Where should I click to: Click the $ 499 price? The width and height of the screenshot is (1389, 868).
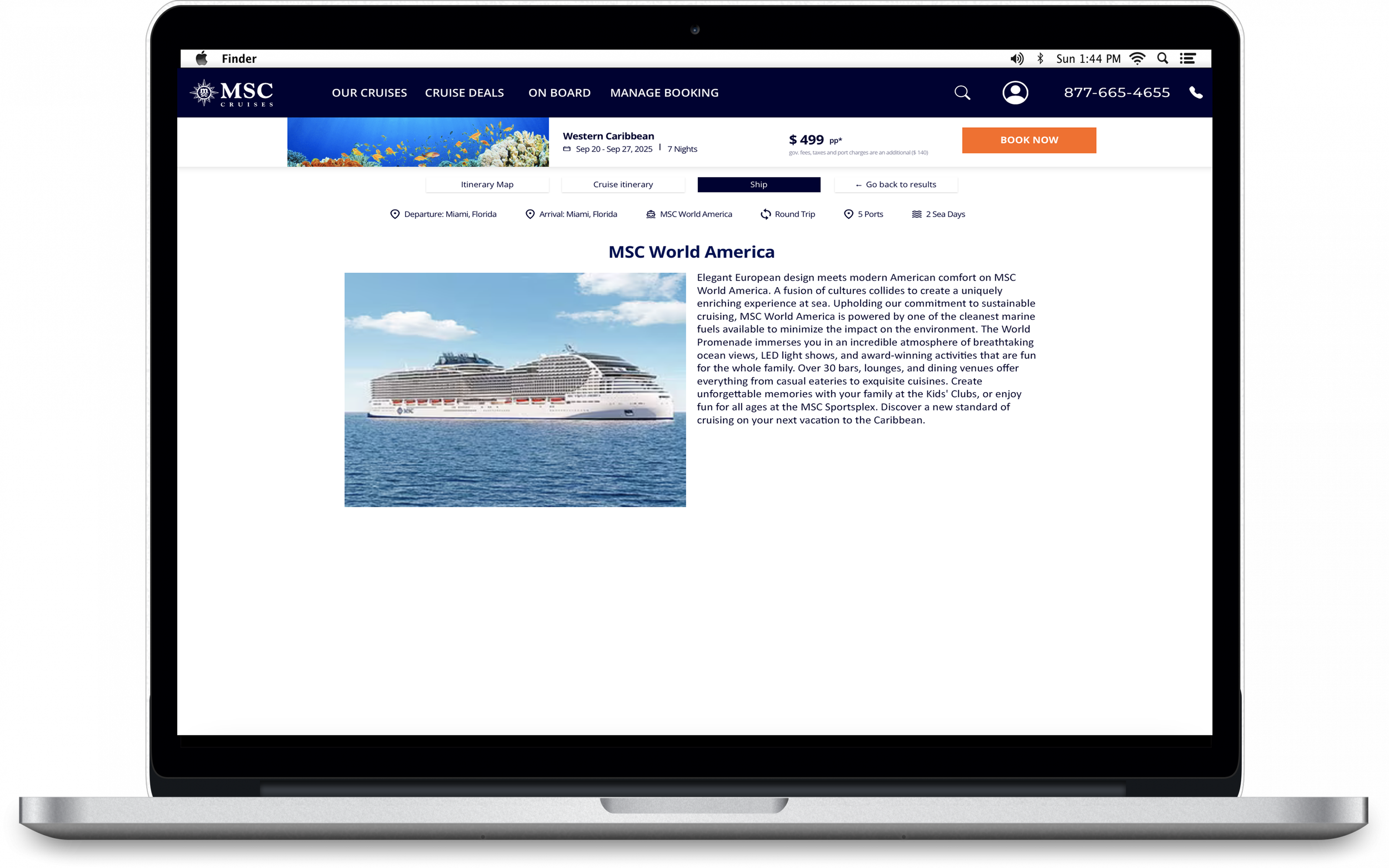(806, 139)
